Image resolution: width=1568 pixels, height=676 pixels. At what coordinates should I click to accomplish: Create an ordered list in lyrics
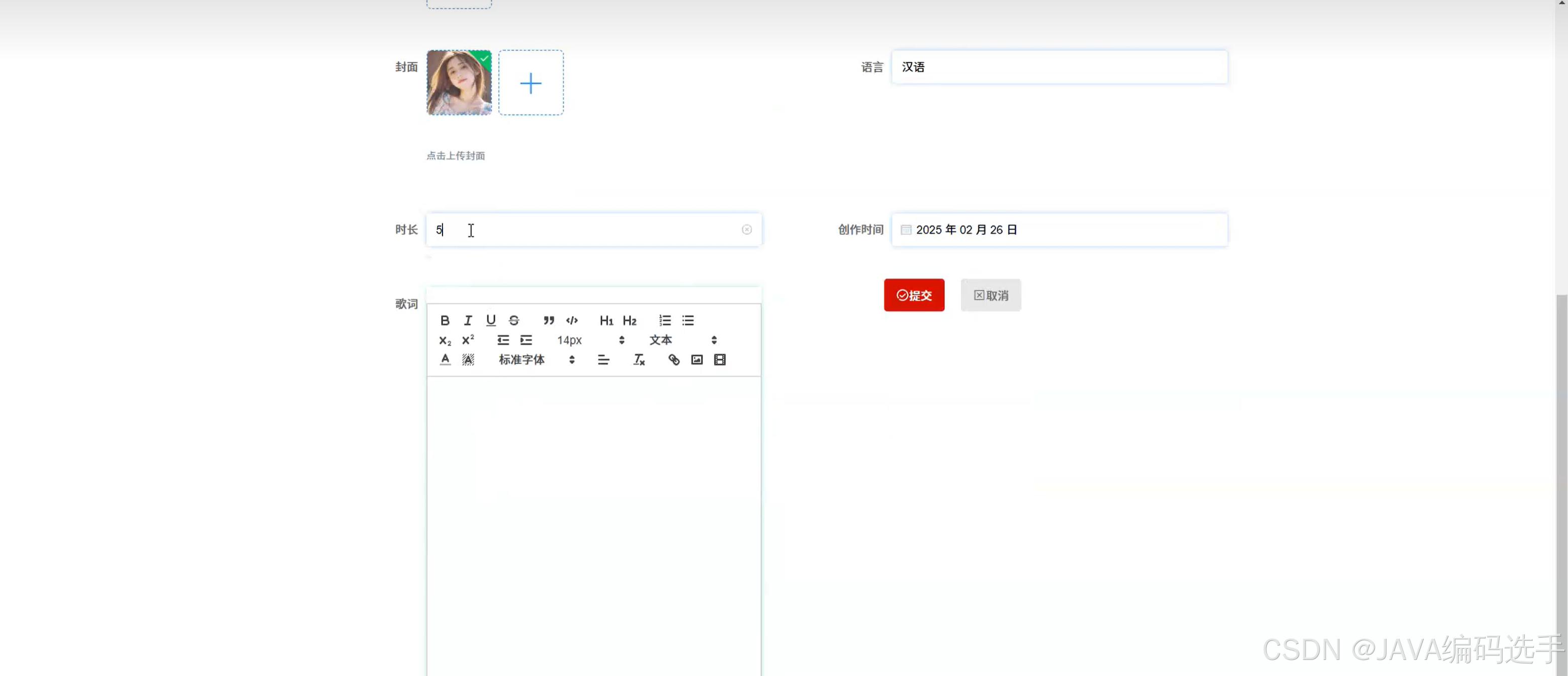tap(664, 320)
